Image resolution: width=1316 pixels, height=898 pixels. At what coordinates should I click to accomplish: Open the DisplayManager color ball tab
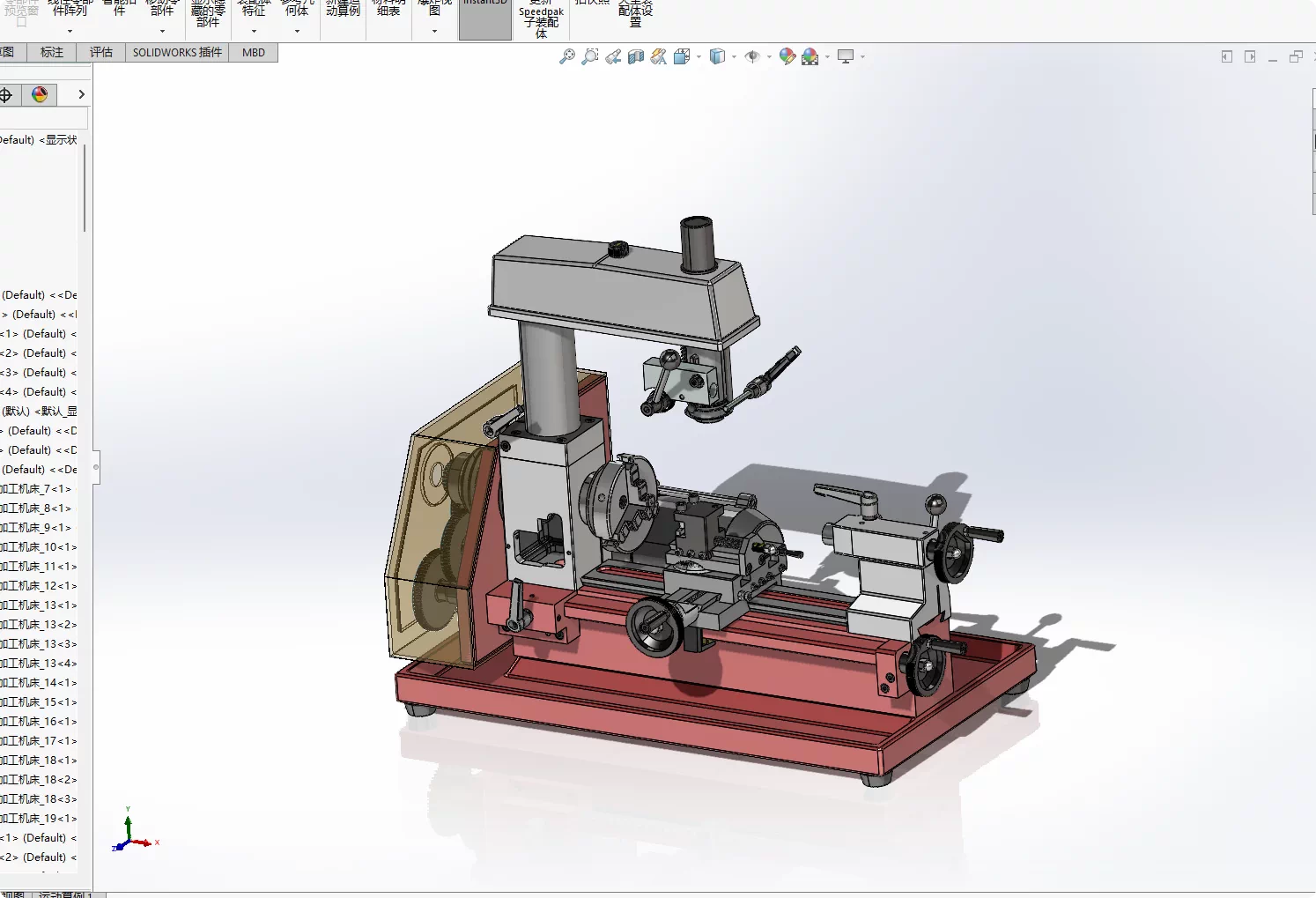click(40, 95)
